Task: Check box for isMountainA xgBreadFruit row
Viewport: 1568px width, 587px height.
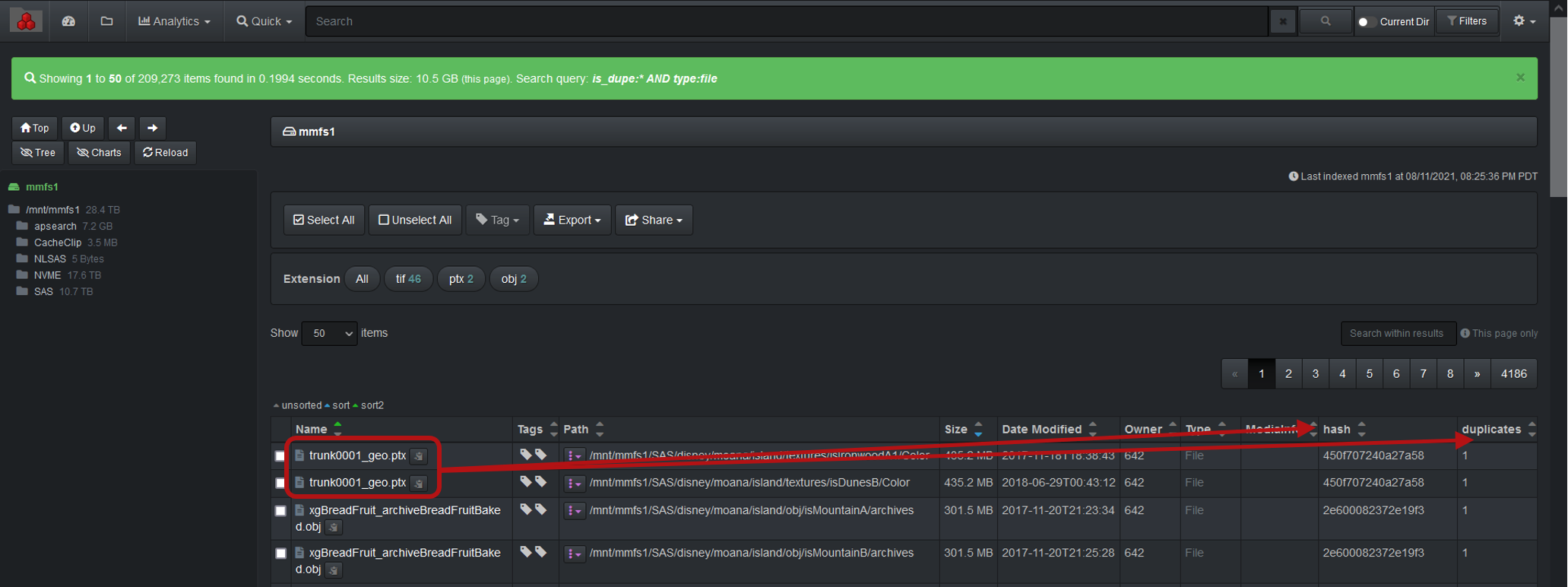Action: pos(280,510)
